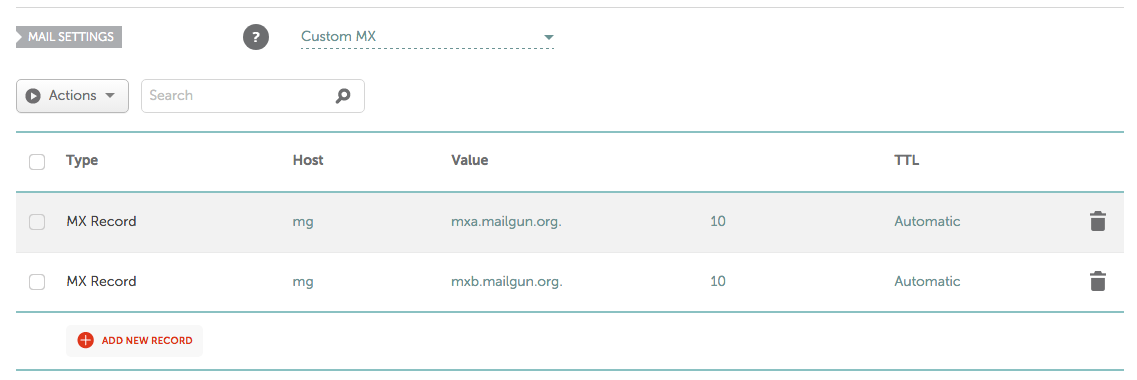
Task: Tick the select-all checkbox in header
Action: tap(37, 162)
